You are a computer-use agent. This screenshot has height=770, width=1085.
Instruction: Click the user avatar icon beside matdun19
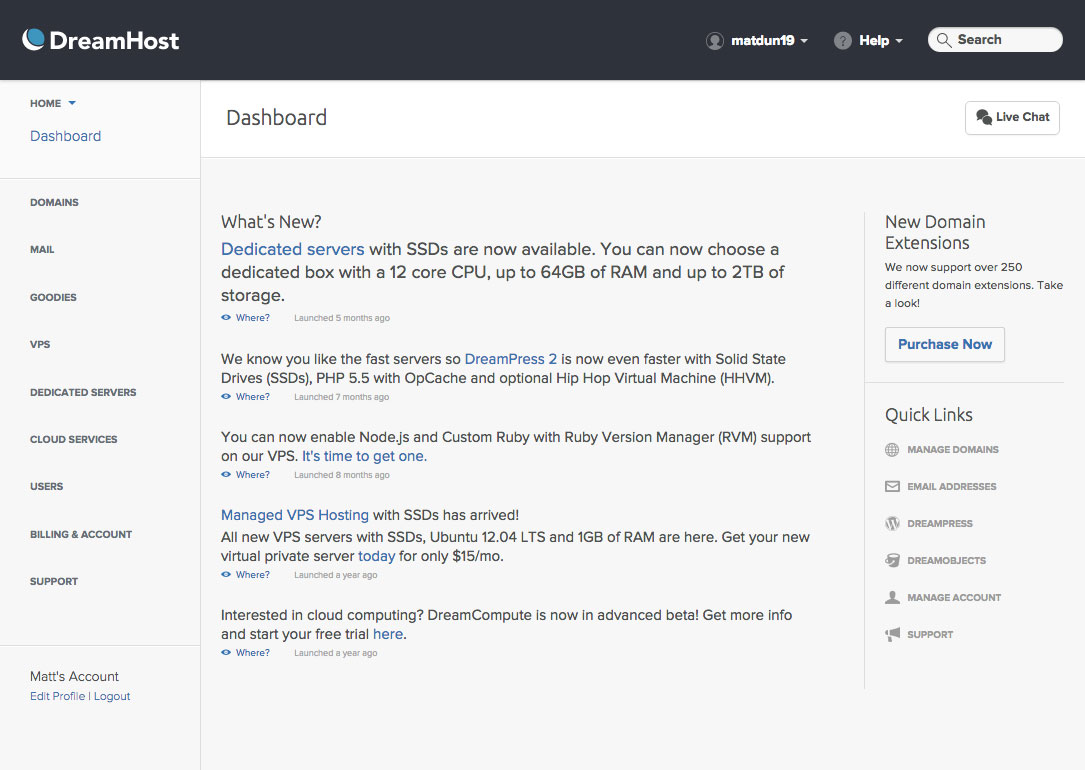714,41
